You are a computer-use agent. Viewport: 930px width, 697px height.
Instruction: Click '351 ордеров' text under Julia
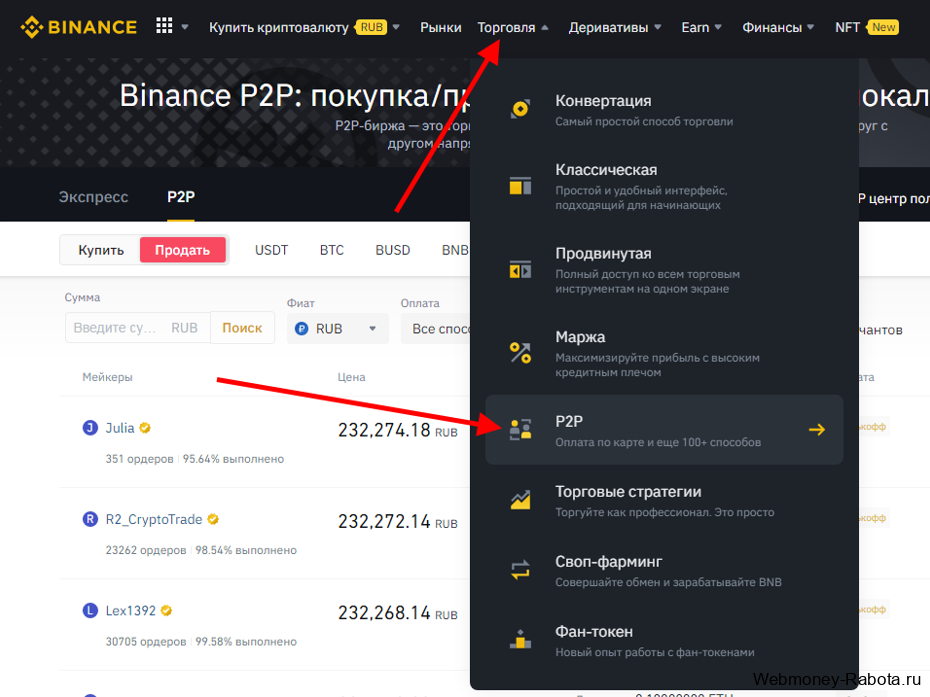(x=139, y=459)
